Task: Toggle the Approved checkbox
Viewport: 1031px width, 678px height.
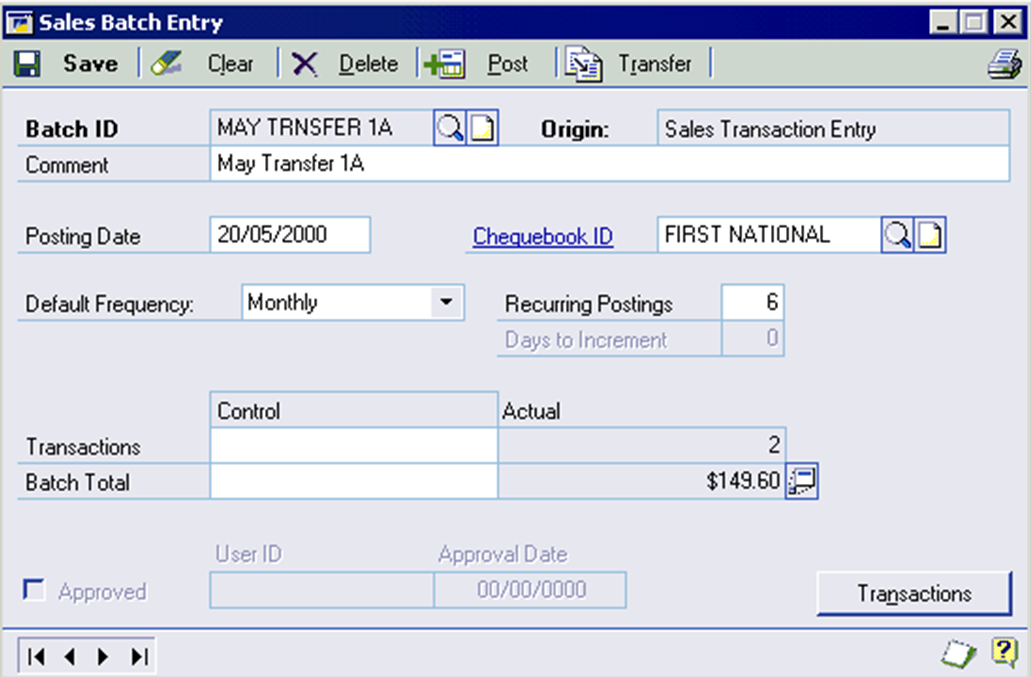Action: click(x=34, y=591)
